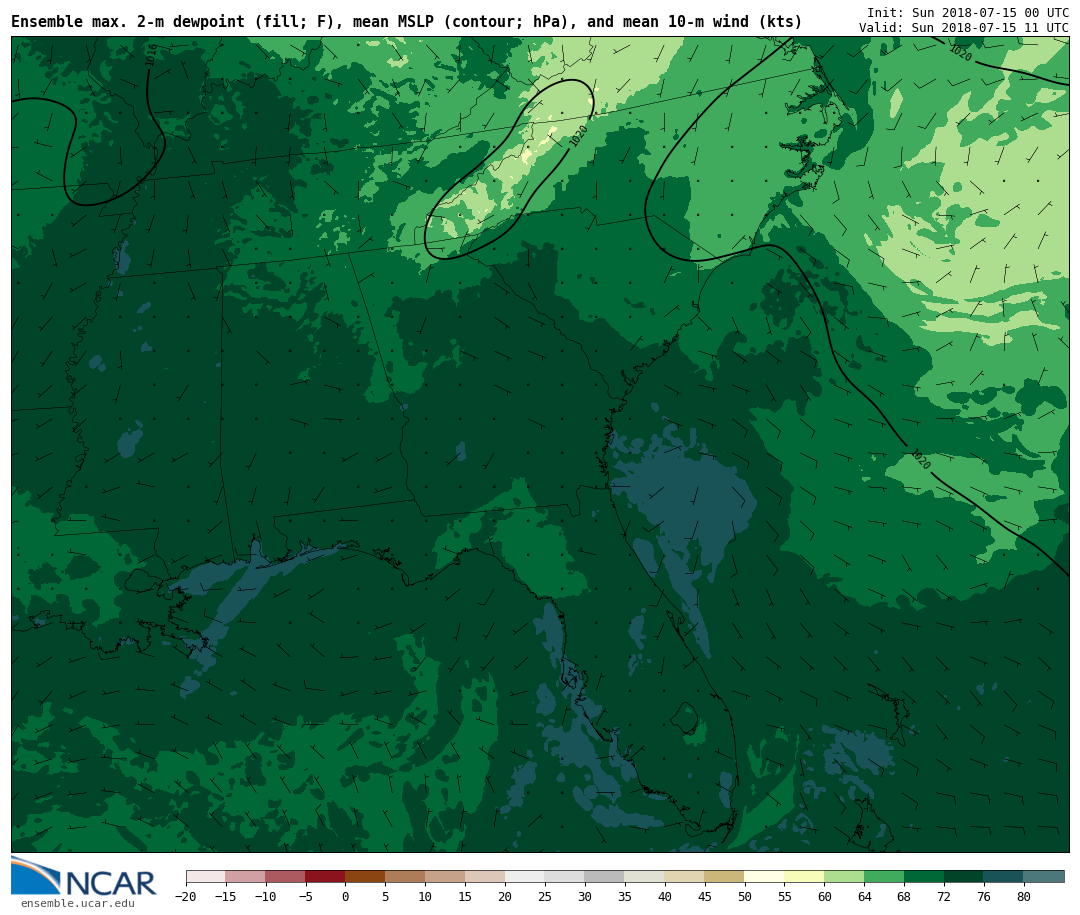Click the plot title about ensemble max dewpoint
The width and height of the screenshot is (1080, 915).
406,22
